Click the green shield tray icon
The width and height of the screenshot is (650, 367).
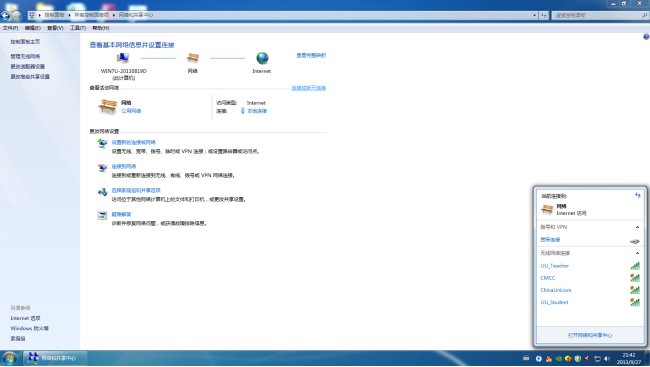(578, 359)
